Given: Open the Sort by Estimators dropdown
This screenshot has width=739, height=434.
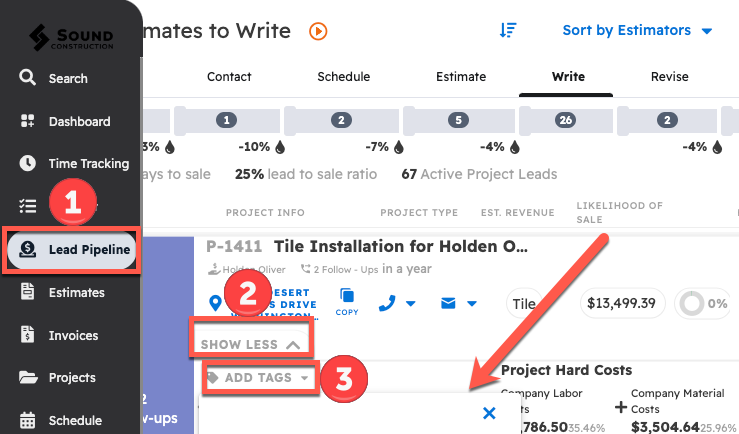Looking at the screenshot, I should (x=637, y=30).
